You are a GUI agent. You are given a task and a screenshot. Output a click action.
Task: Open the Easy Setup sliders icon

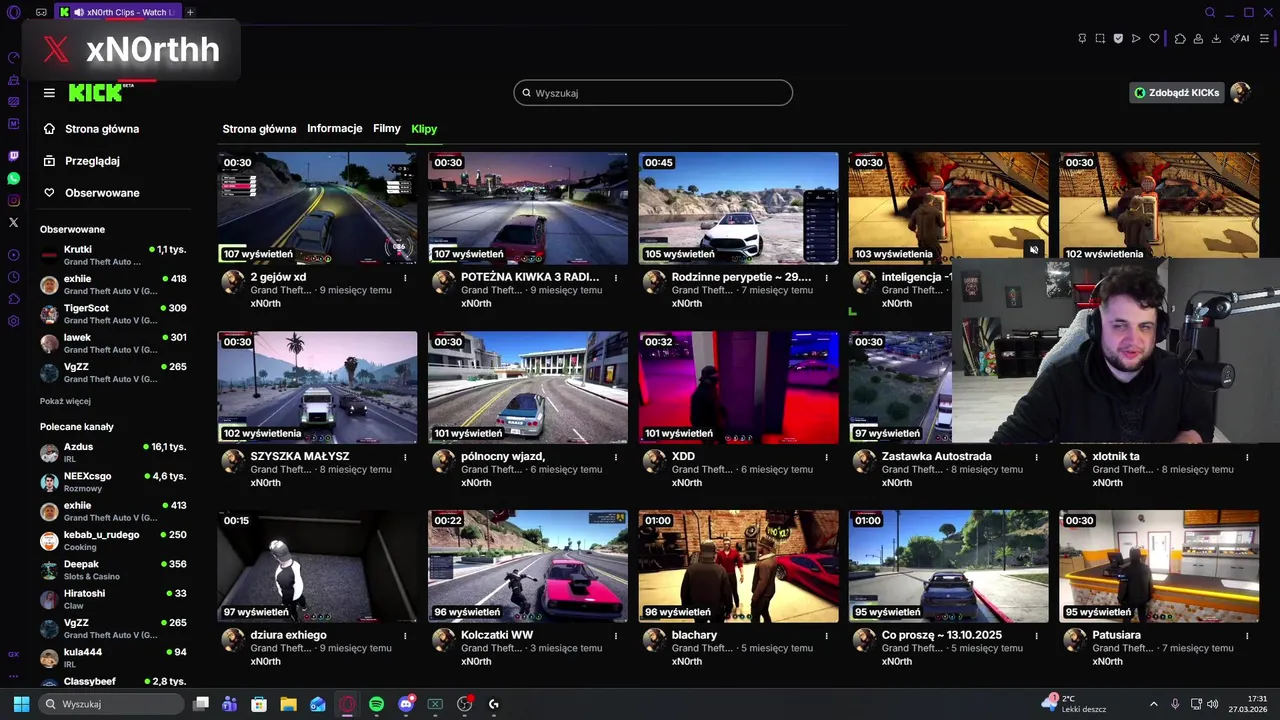click(x=1264, y=39)
